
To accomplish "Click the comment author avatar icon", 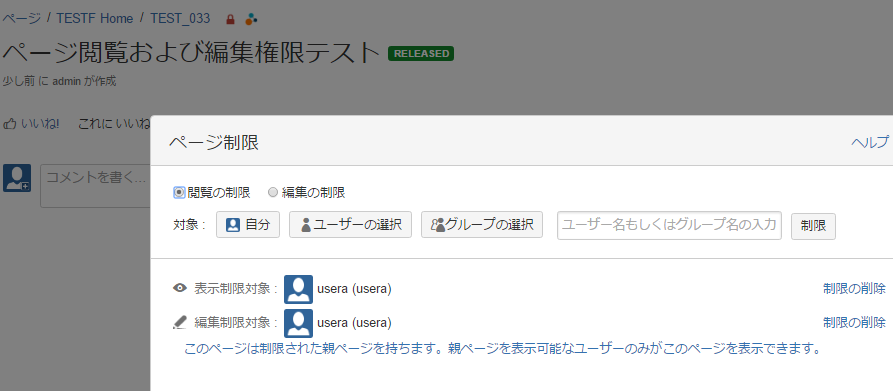I will pyautogui.click(x=17, y=178).
